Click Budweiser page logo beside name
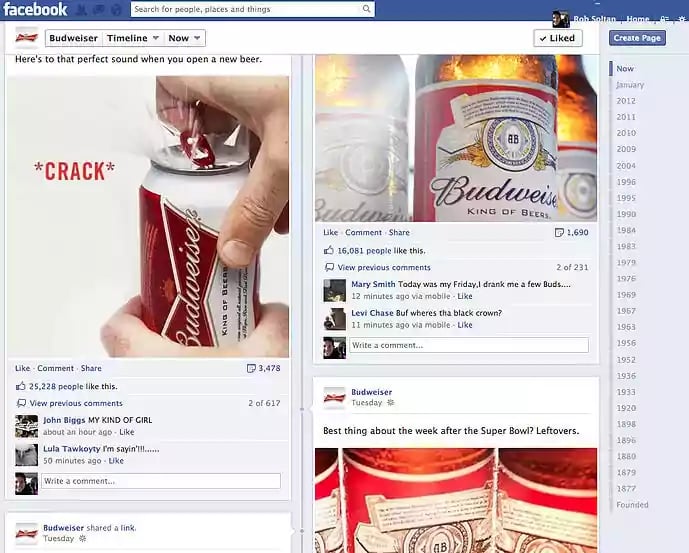 tap(27, 38)
